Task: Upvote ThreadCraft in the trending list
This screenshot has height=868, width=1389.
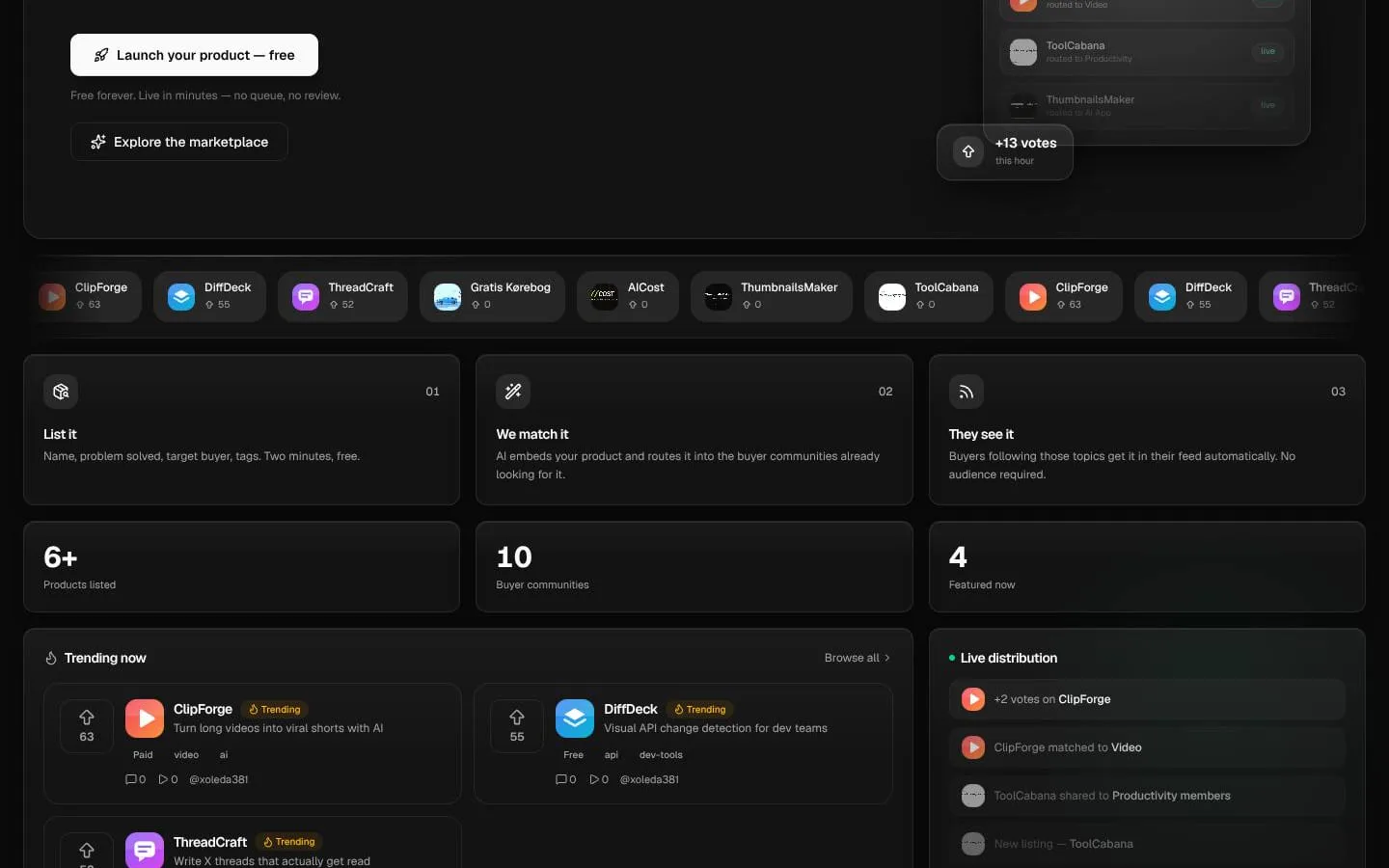Action: coord(87,851)
